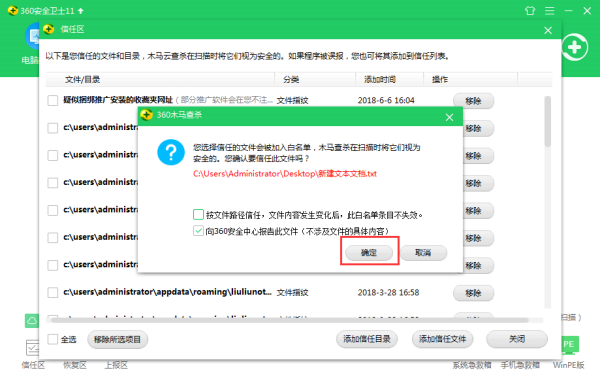The width and height of the screenshot is (600, 379).
Task: Close the 360木马查杀 dialog with X
Action: [x=449, y=117]
